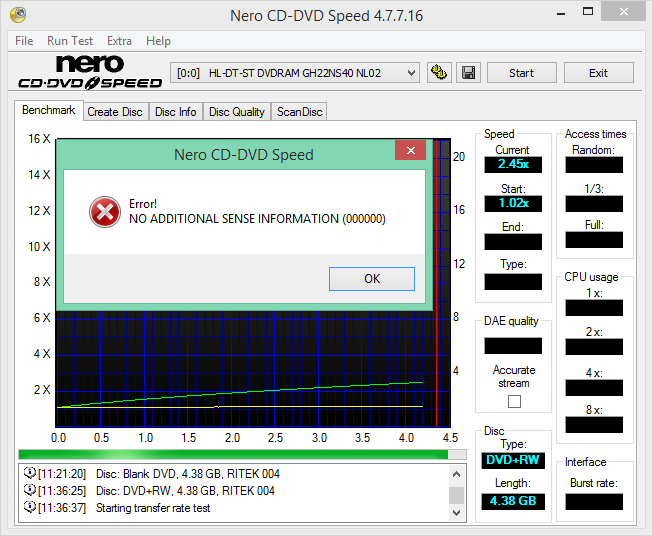Click the info icon of 11:21:20 log entry
This screenshot has height=536, width=653.
point(29,473)
